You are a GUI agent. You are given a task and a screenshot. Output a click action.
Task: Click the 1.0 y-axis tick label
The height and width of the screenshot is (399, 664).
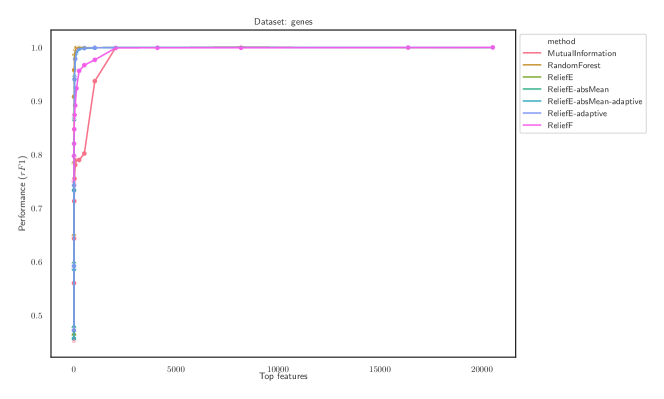pos(37,48)
